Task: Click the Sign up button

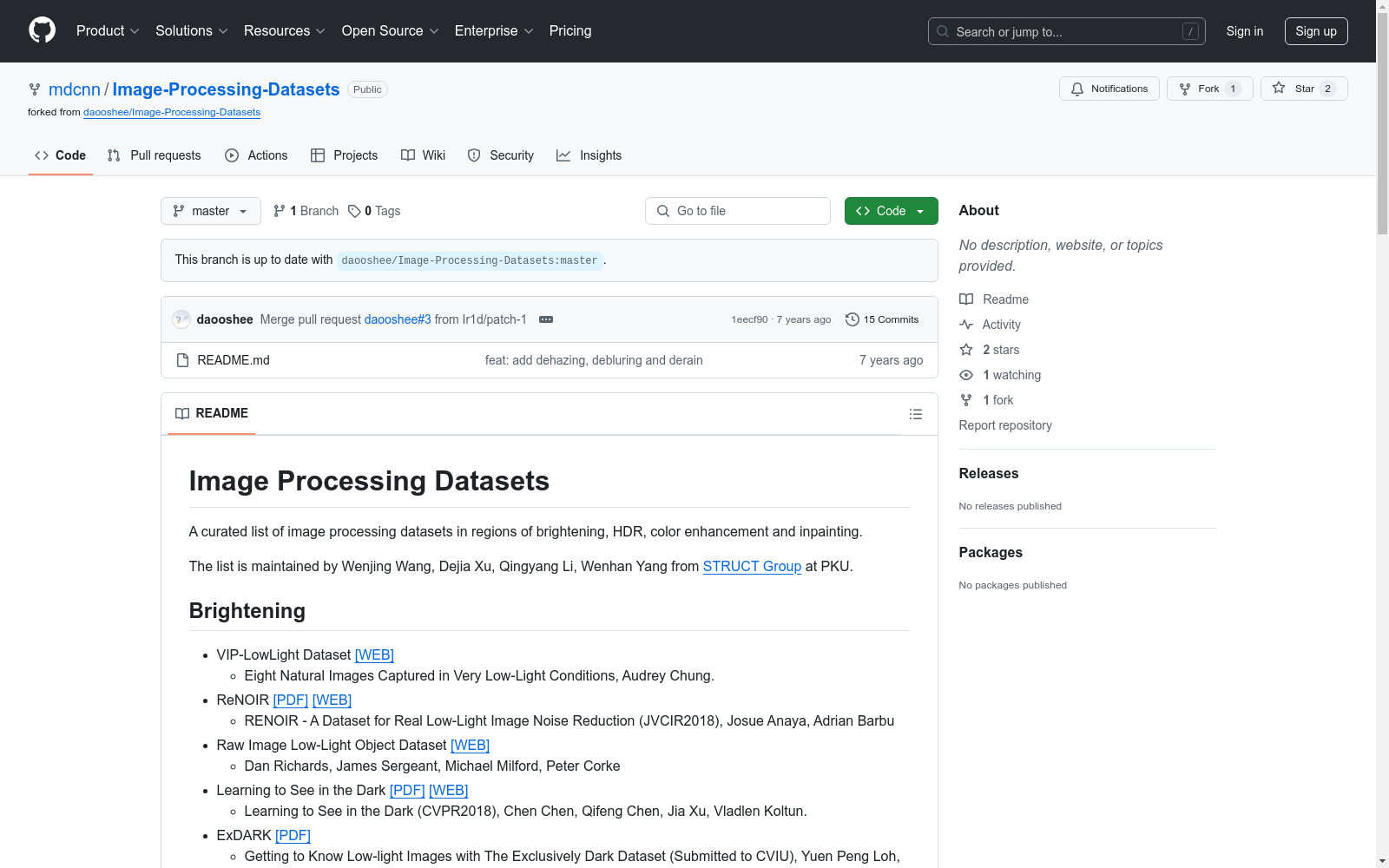Action: [1316, 31]
